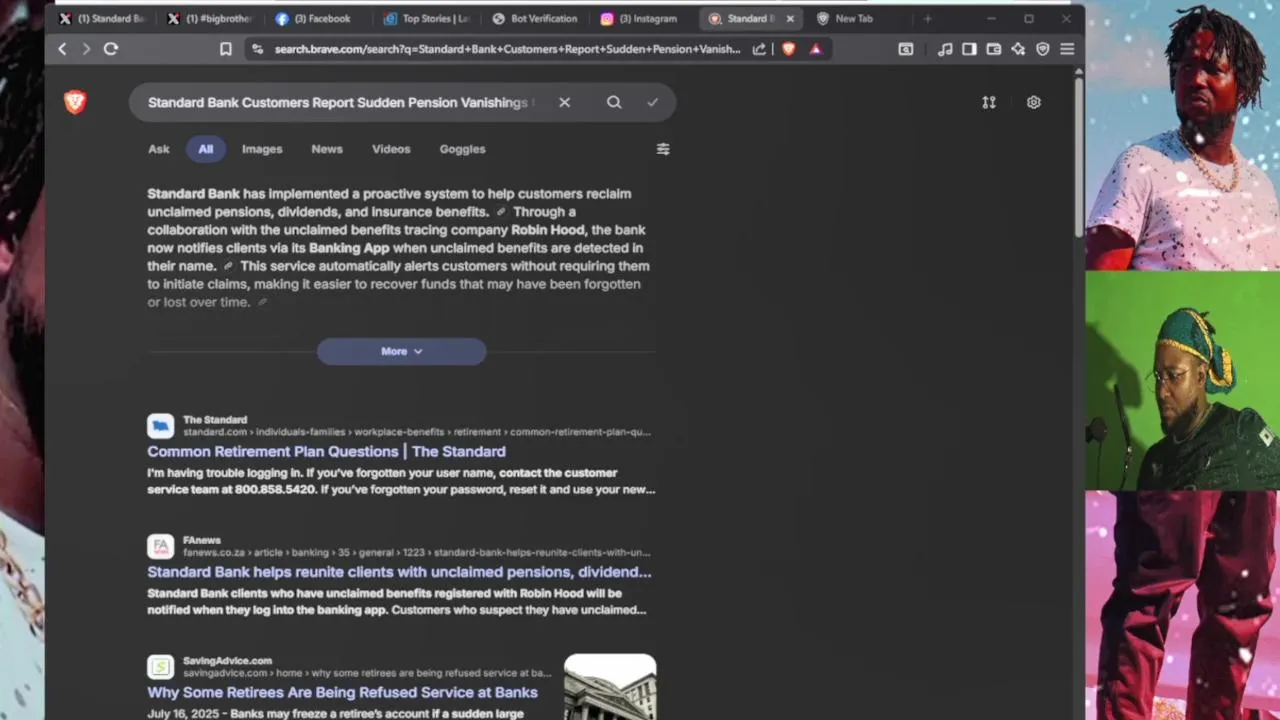Clear the search query with the X
This screenshot has height=720, width=1280.
click(x=564, y=102)
